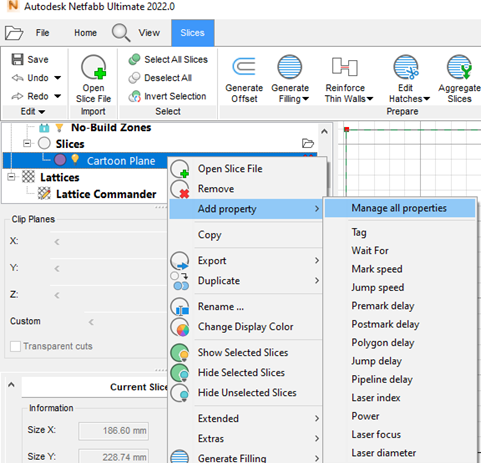Click Export icon in context menu
Image resolution: width=481 pixels, height=463 pixels.
[x=180, y=261]
